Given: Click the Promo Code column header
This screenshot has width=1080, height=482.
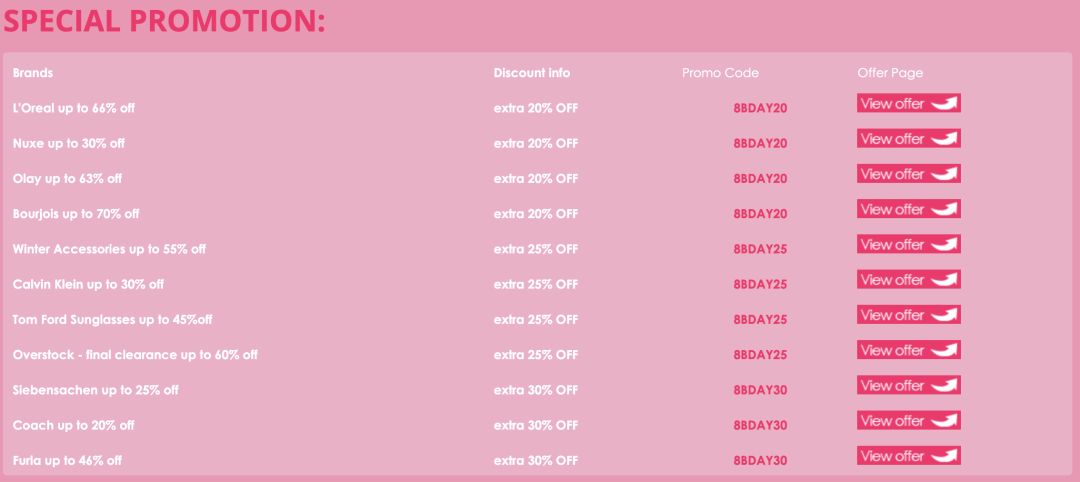Looking at the screenshot, I should pyautogui.click(x=720, y=73).
